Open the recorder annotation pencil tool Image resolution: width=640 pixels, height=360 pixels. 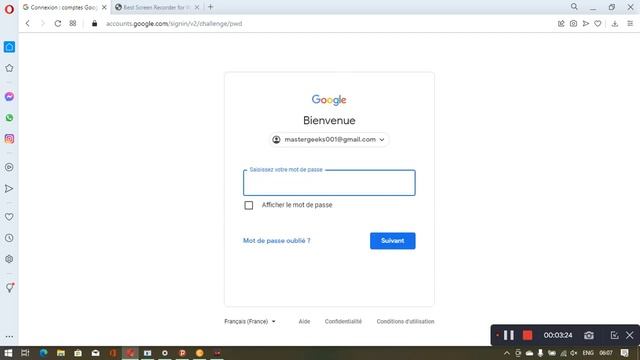tap(614, 336)
